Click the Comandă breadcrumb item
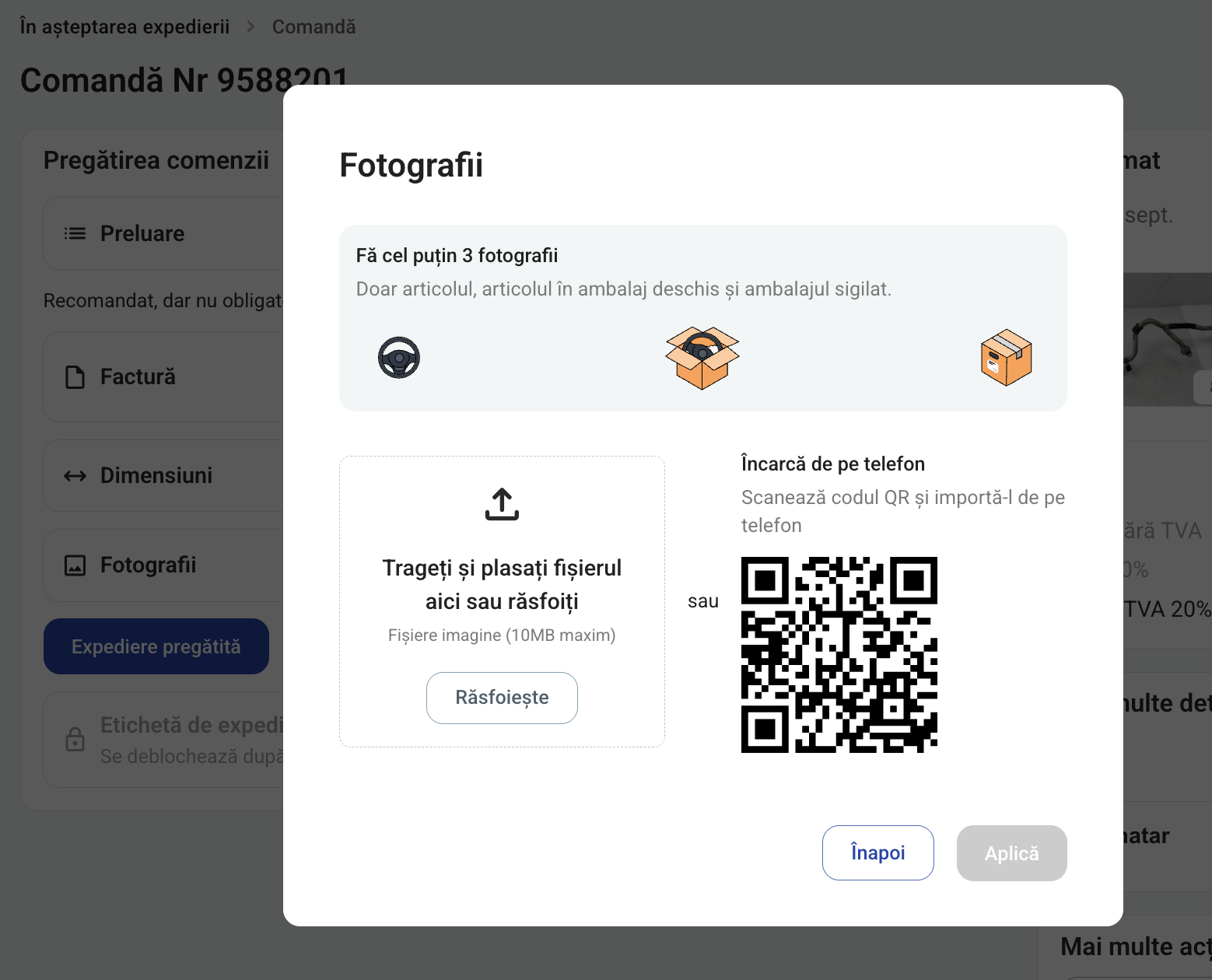 [314, 26]
